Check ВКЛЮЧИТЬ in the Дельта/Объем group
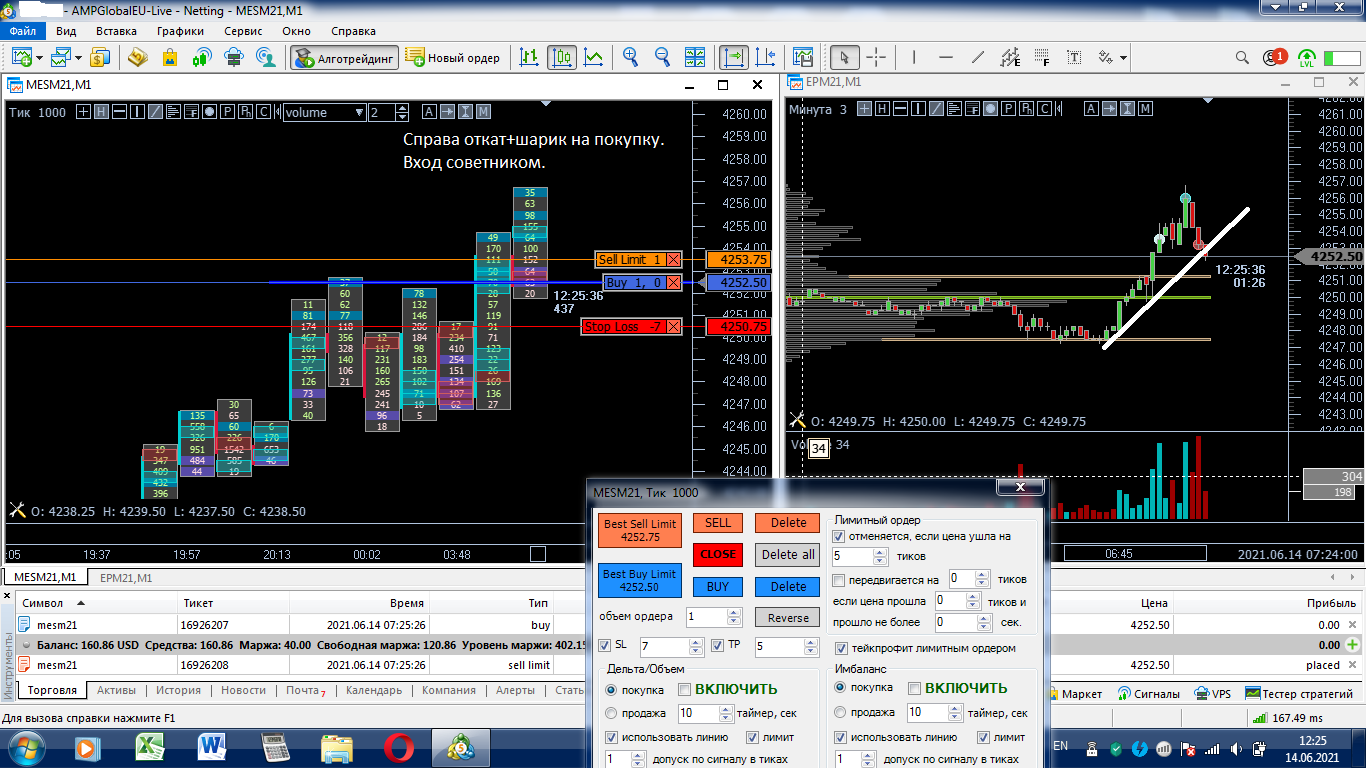 [x=685, y=688]
